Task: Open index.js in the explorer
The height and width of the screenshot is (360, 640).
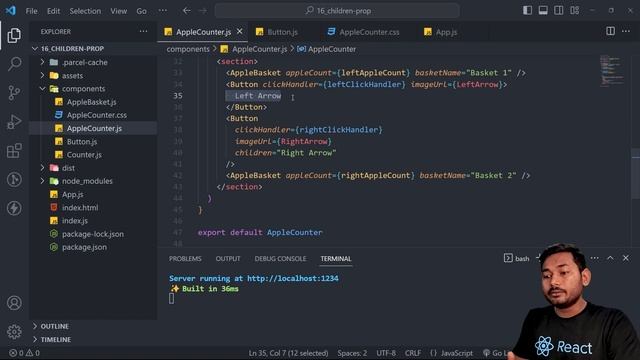Action: point(75,220)
